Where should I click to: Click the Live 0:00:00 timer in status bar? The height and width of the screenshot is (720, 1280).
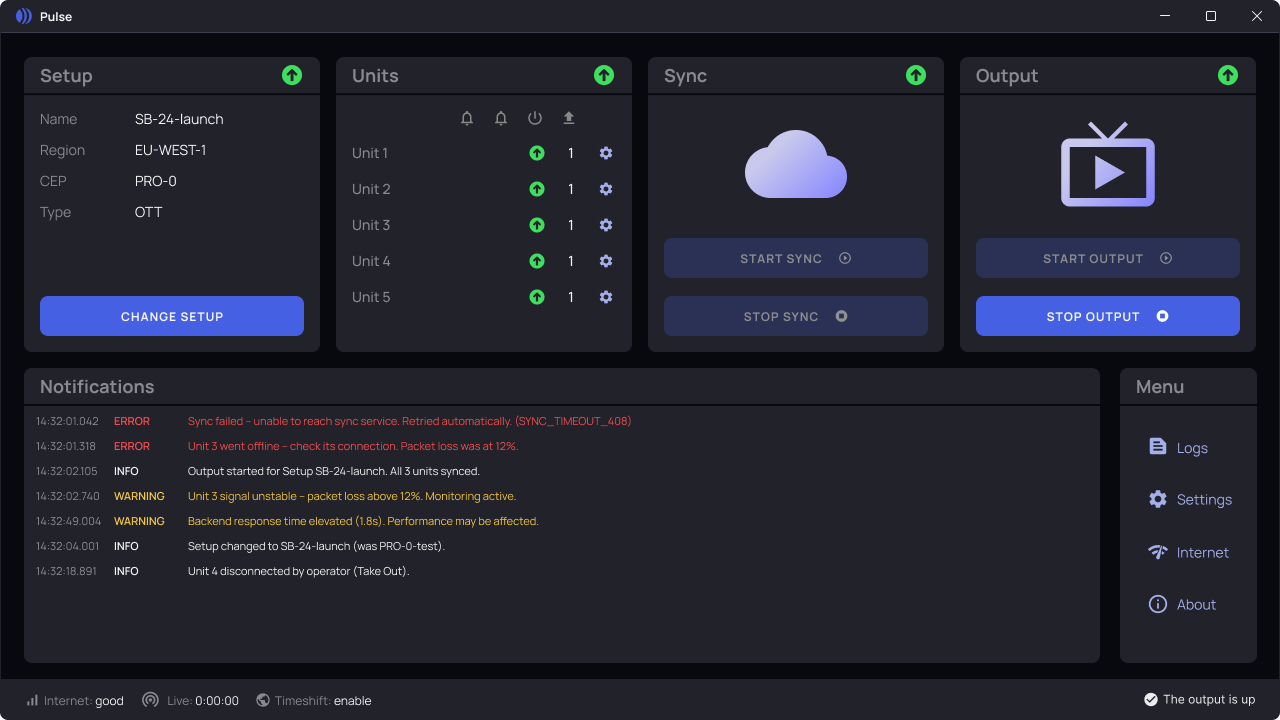pos(190,701)
